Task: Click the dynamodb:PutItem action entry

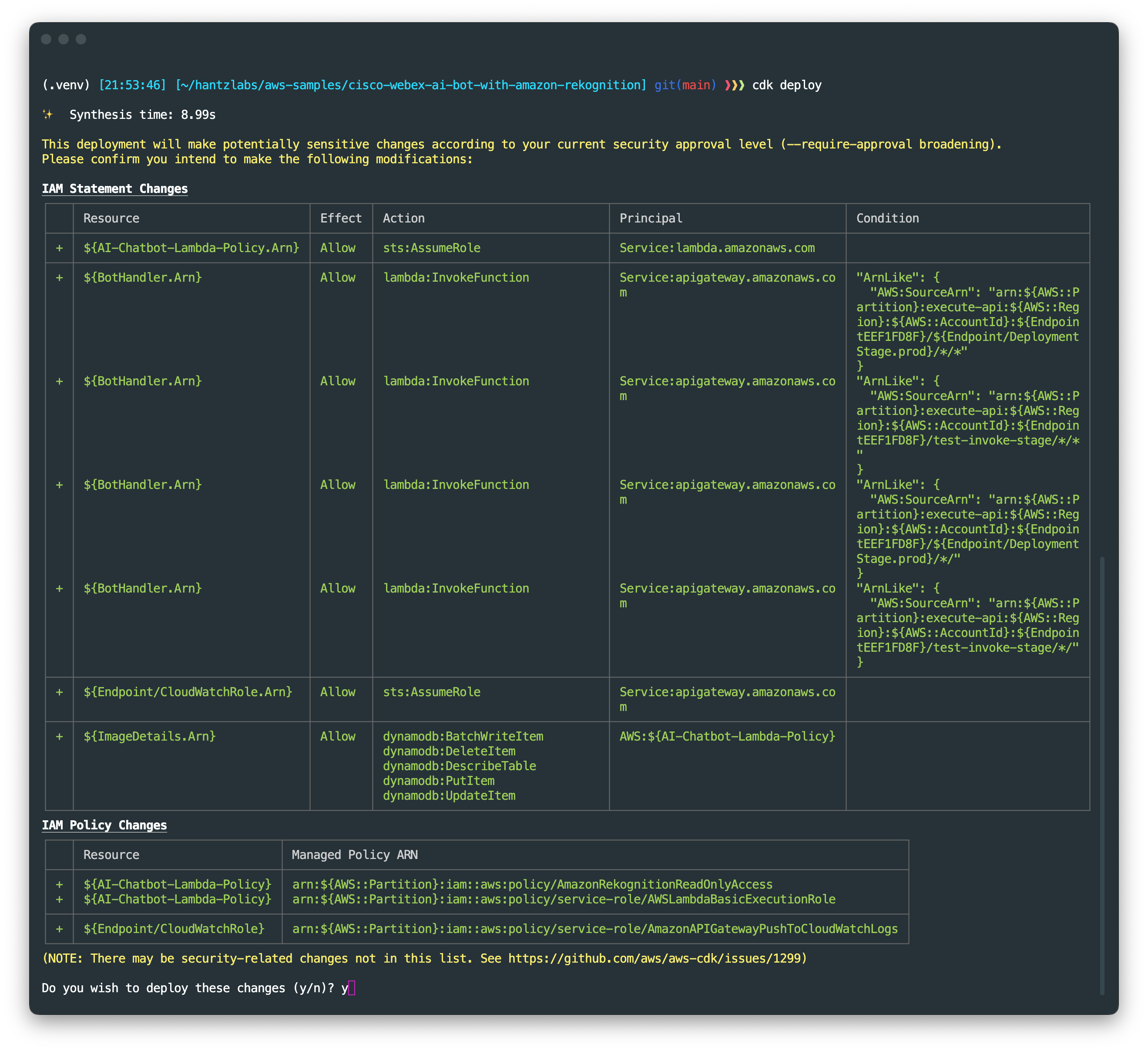Action: [x=439, y=781]
